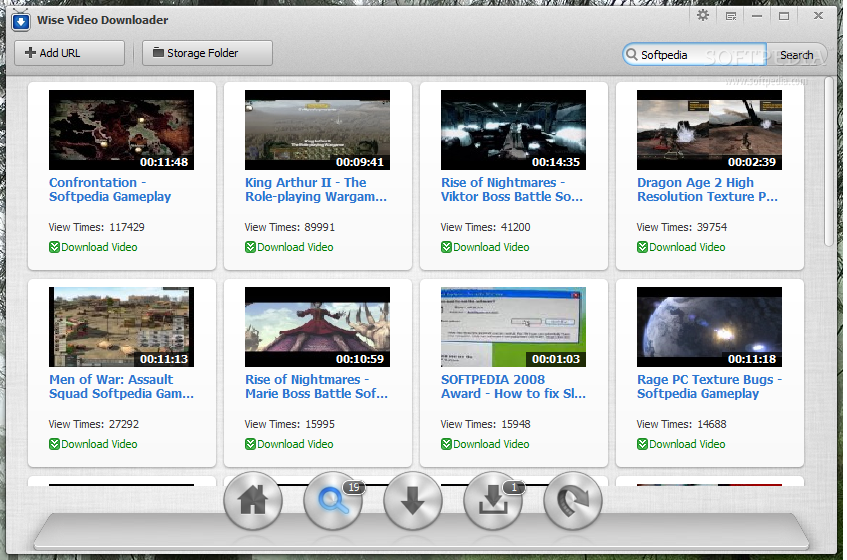Open the search results dock button
Screen dimensions: 847x560
tap(333, 501)
